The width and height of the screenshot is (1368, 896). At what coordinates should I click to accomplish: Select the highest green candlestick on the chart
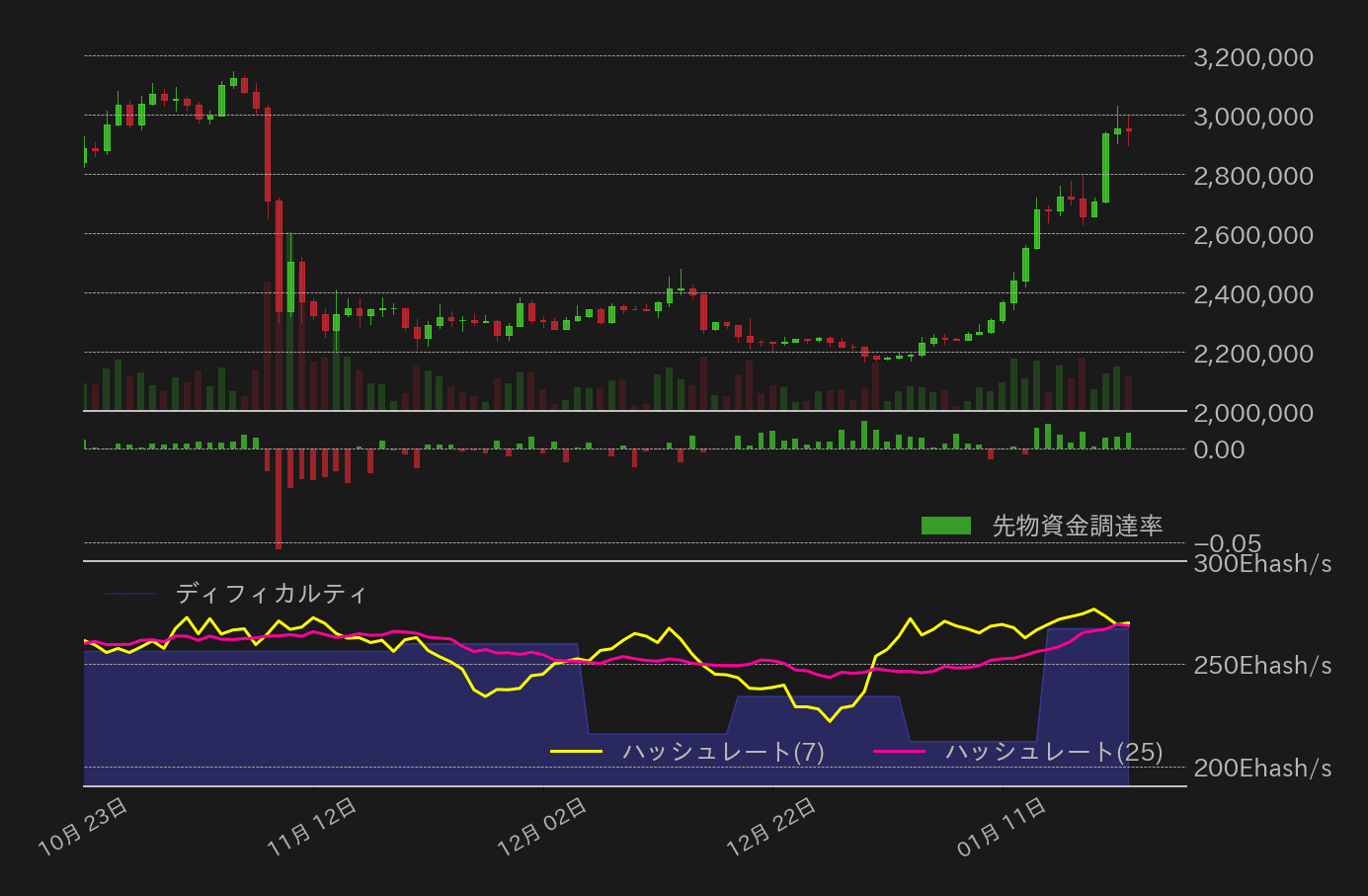point(232,84)
